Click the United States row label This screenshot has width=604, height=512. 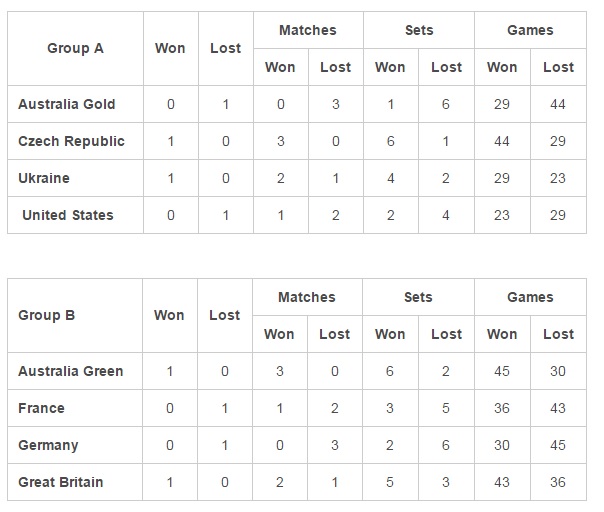click(68, 215)
